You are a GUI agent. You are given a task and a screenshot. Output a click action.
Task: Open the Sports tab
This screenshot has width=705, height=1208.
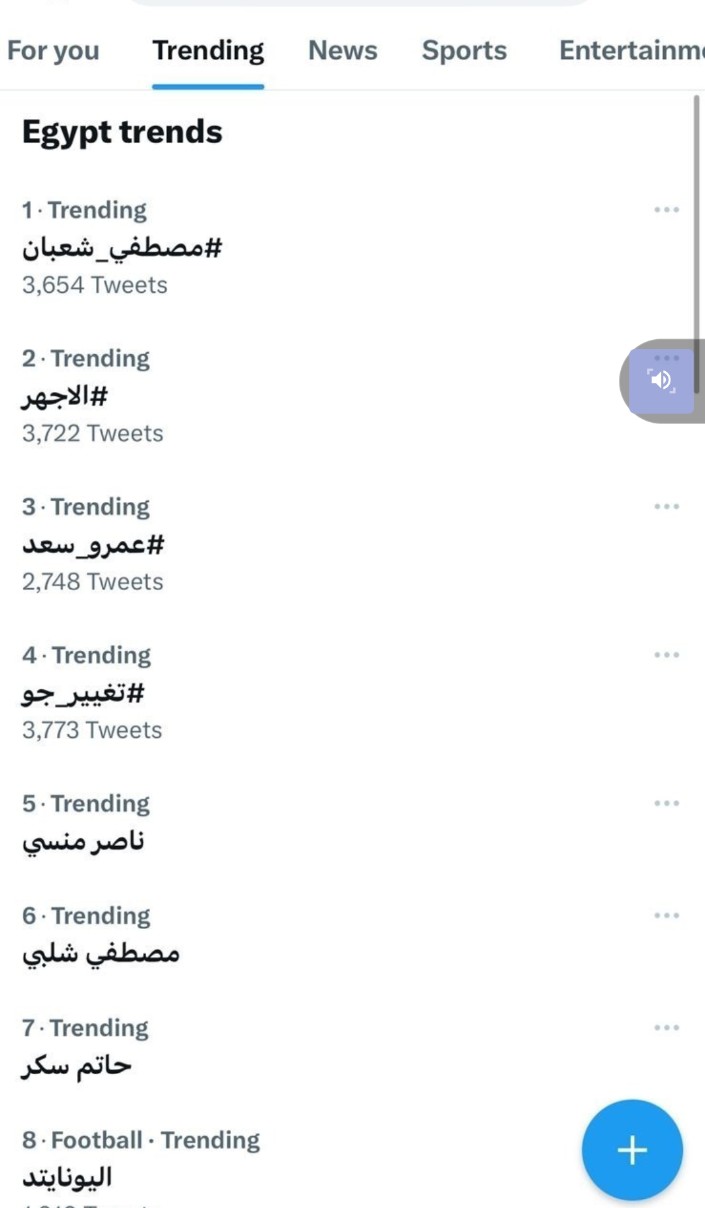(464, 51)
